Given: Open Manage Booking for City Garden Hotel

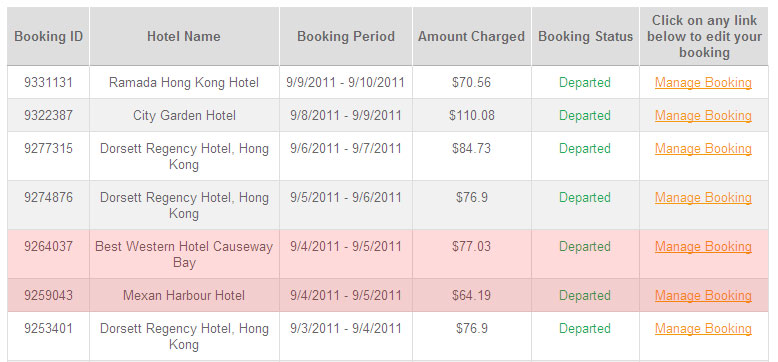Looking at the screenshot, I should coord(703,115).
